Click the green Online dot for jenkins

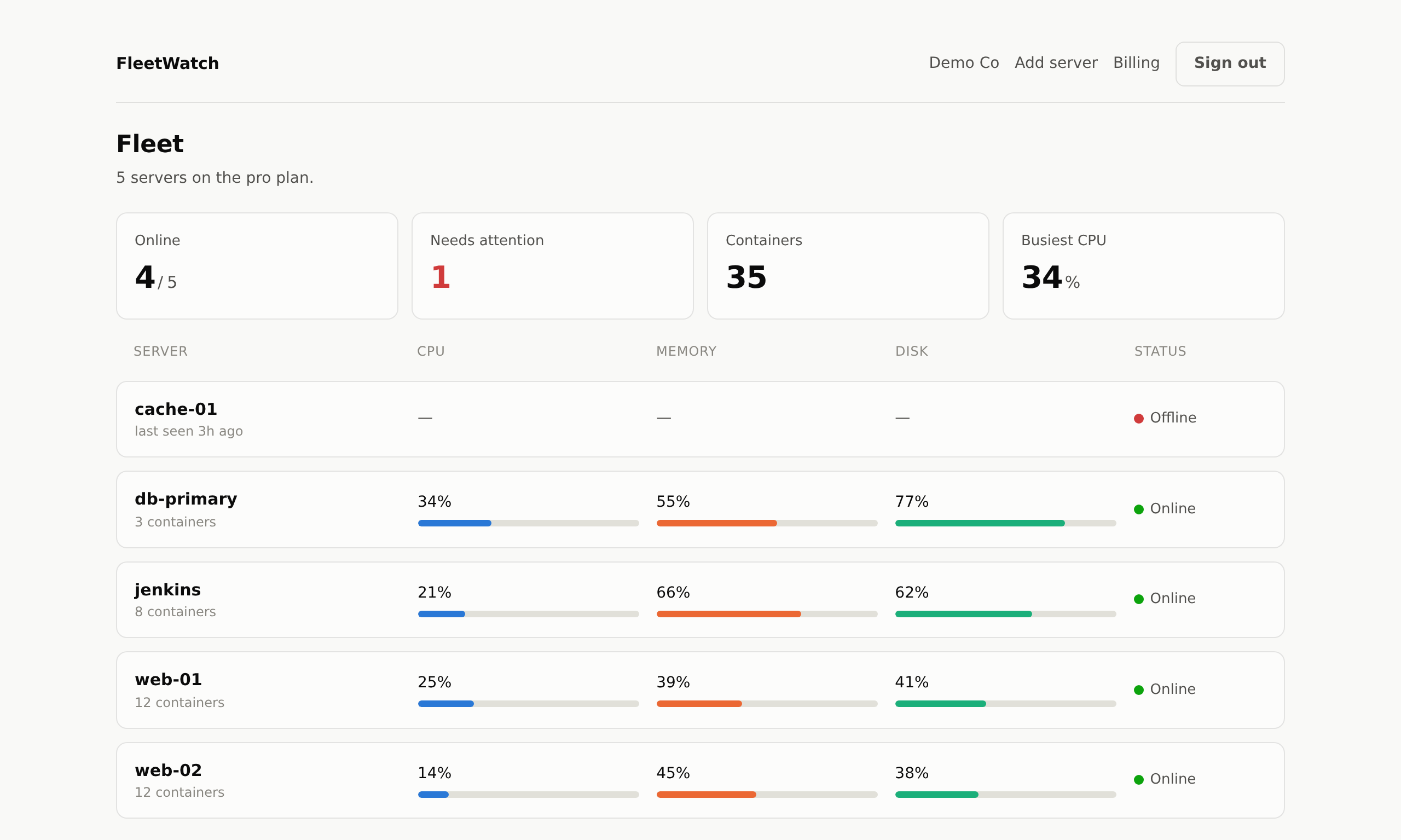click(x=1139, y=599)
